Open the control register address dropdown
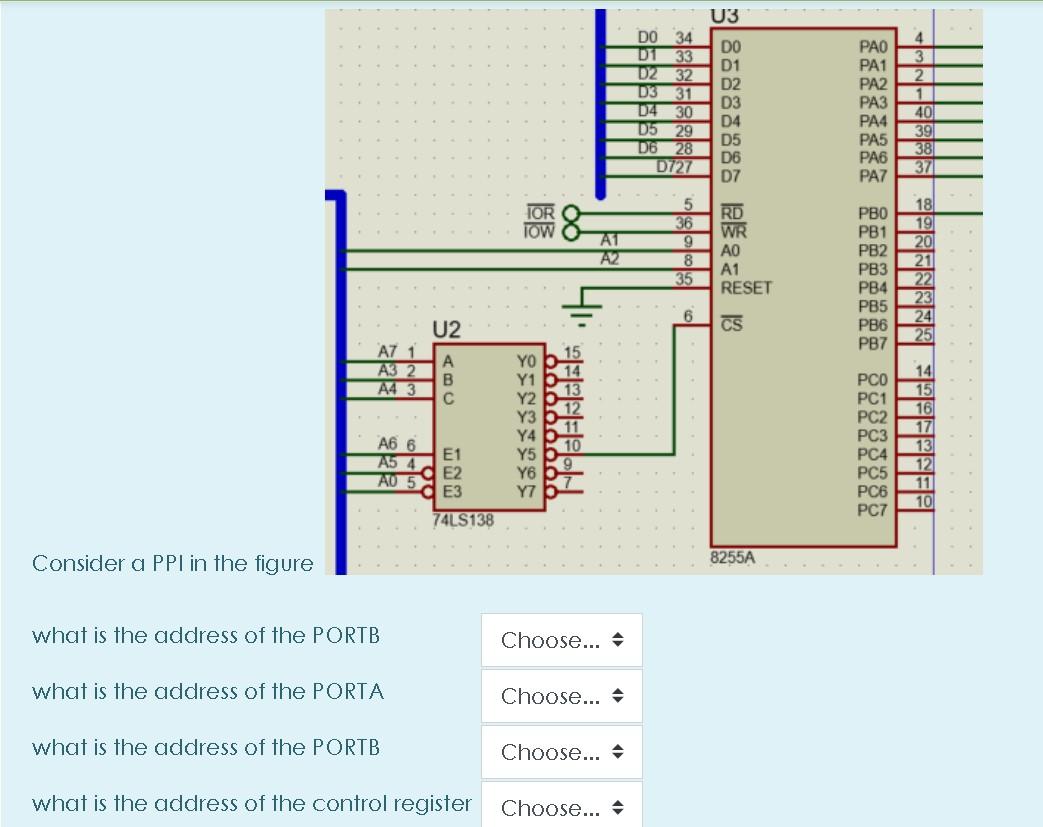1043x827 pixels. pyautogui.click(x=561, y=806)
